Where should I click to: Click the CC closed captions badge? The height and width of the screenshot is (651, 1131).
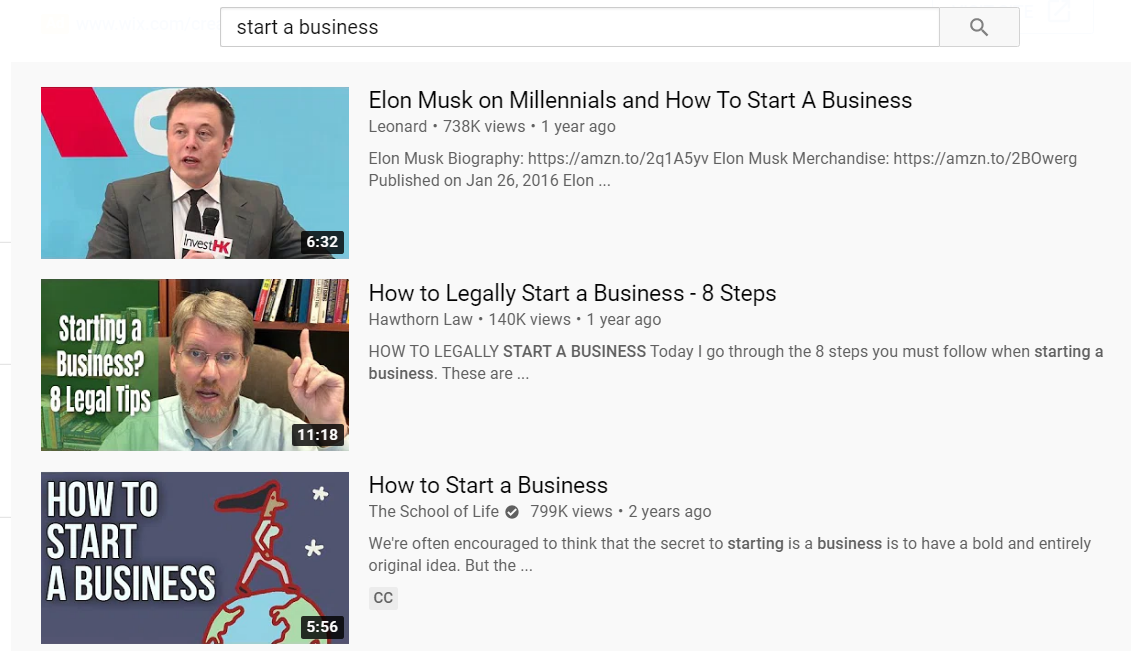pos(383,598)
